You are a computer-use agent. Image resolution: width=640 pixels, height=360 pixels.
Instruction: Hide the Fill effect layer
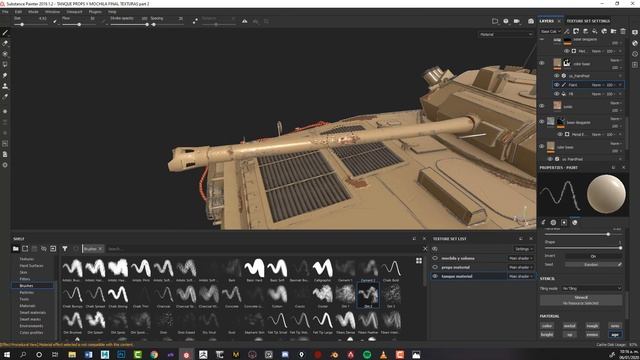point(556,94)
